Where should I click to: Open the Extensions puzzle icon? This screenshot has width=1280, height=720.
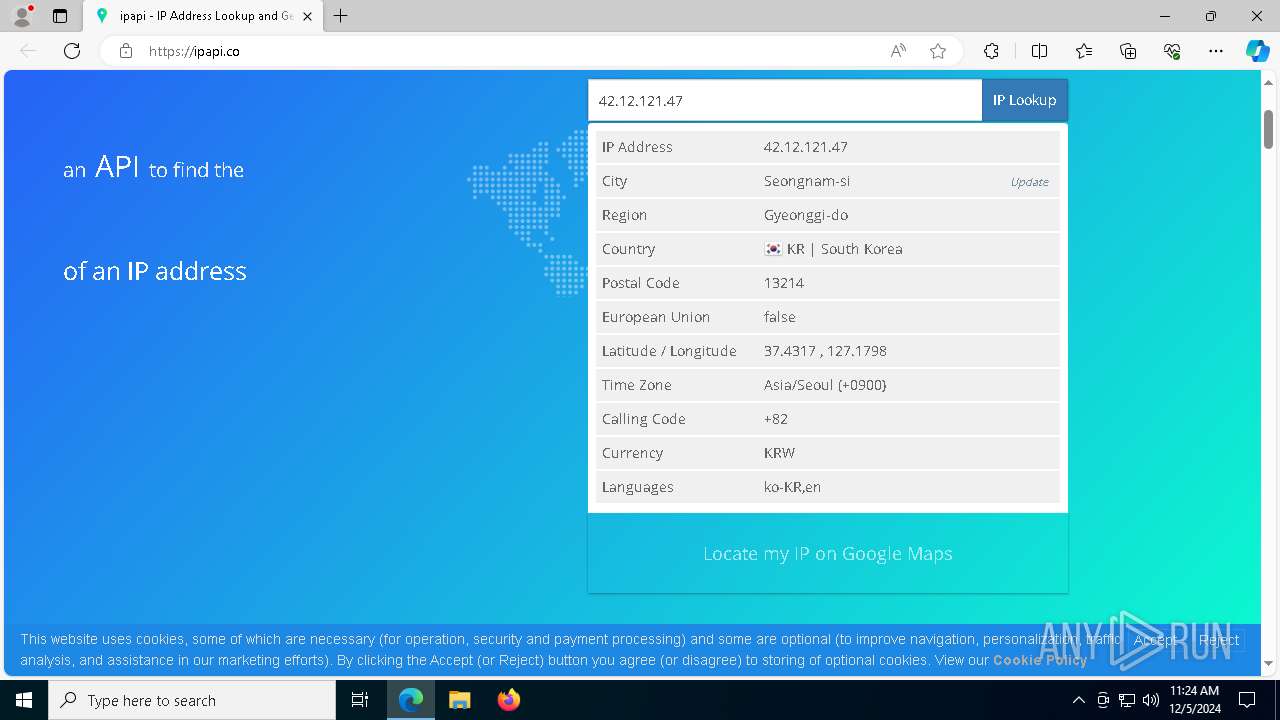tap(991, 51)
